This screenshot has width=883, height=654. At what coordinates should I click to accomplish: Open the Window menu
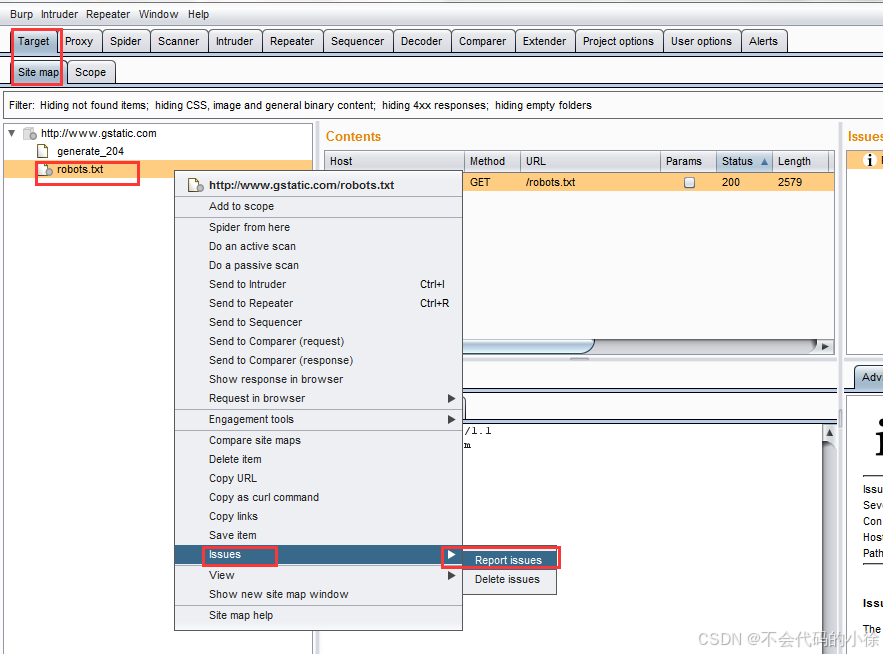coord(158,14)
